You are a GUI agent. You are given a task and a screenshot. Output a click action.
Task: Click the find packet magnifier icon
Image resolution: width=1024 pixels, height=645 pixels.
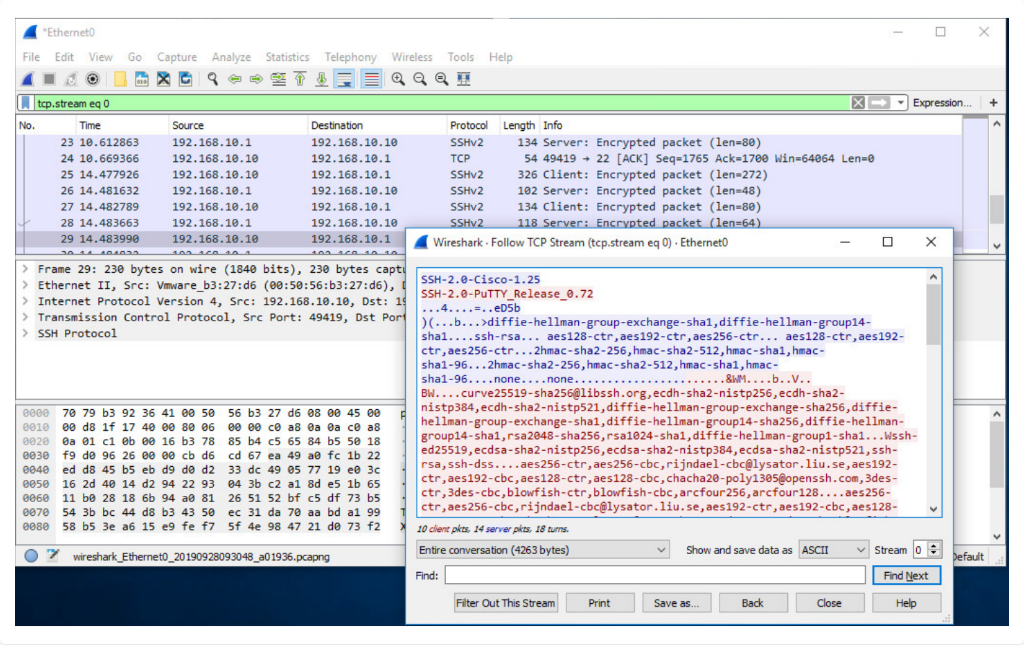pos(212,79)
